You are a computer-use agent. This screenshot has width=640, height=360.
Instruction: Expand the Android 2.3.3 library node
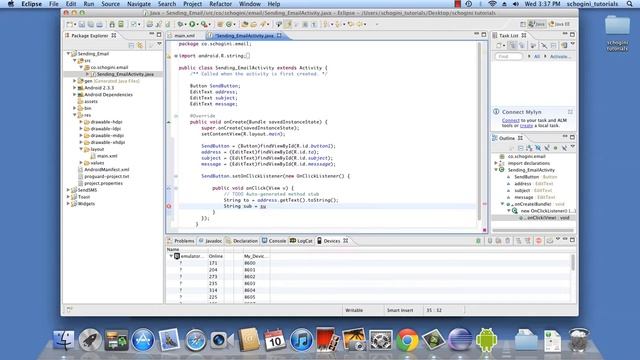pyautogui.click(x=75, y=88)
